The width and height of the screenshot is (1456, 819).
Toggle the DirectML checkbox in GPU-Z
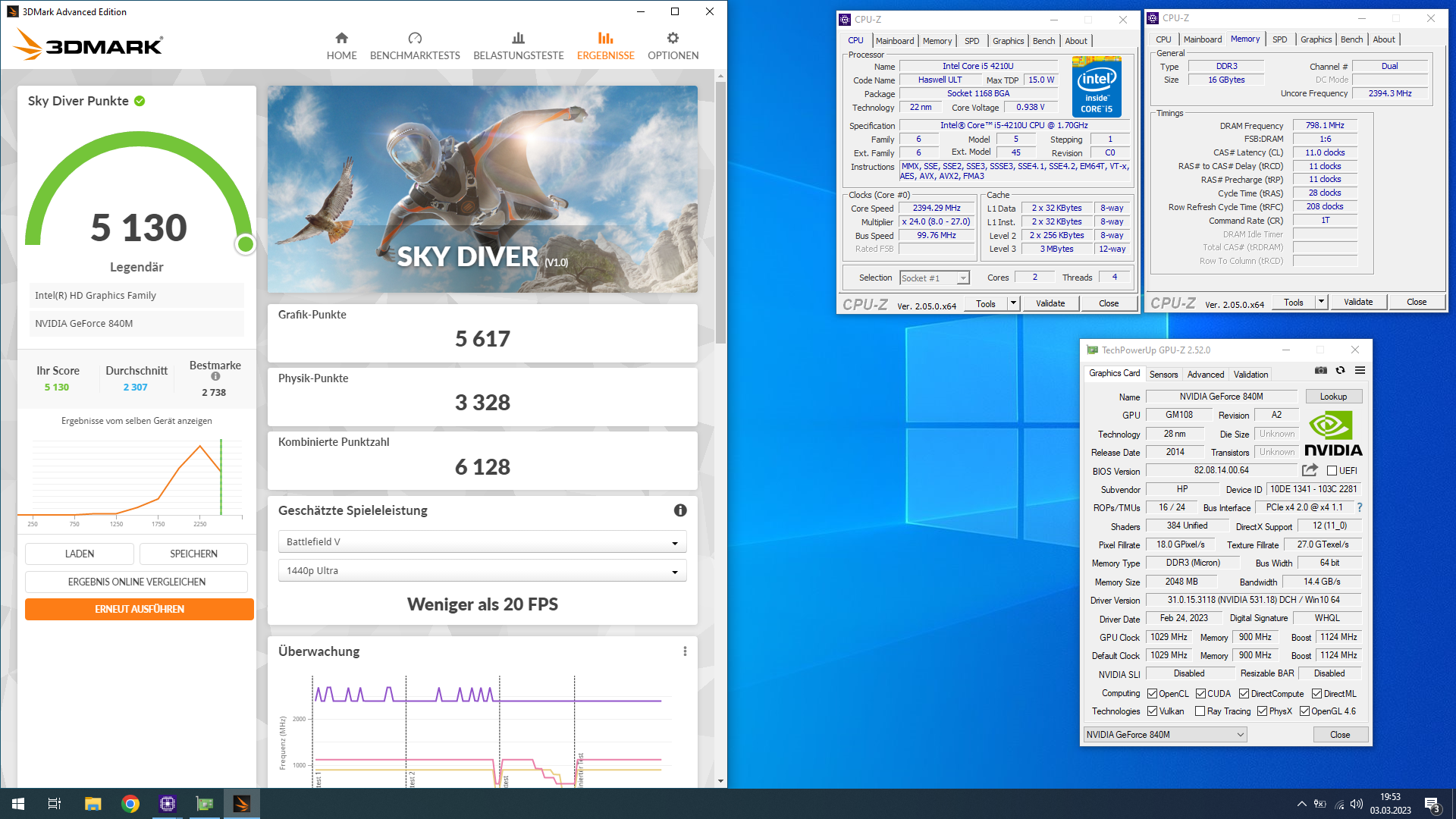[1316, 694]
